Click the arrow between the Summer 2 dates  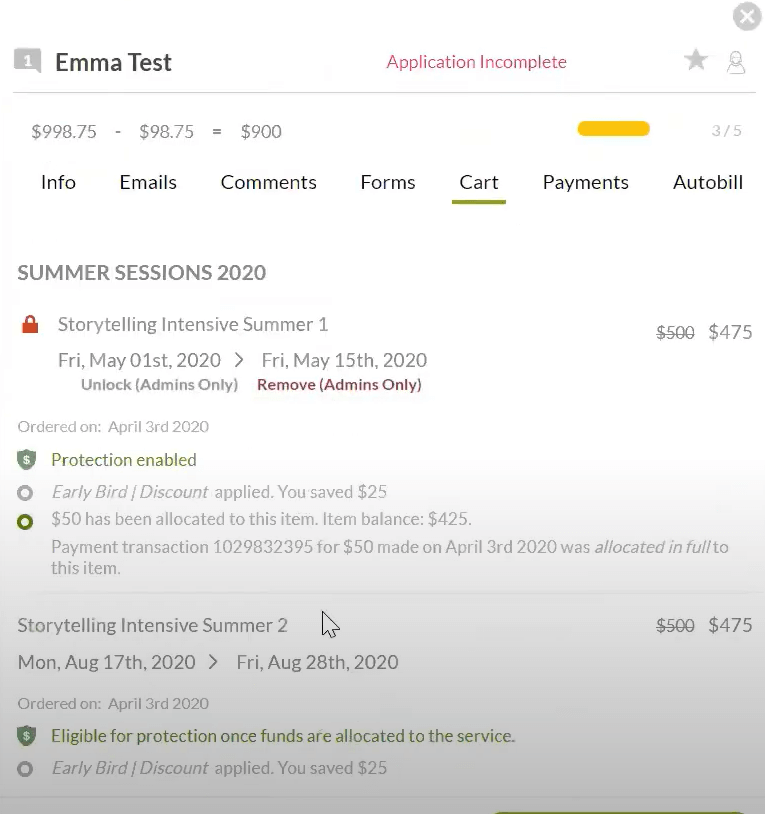click(214, 662)
